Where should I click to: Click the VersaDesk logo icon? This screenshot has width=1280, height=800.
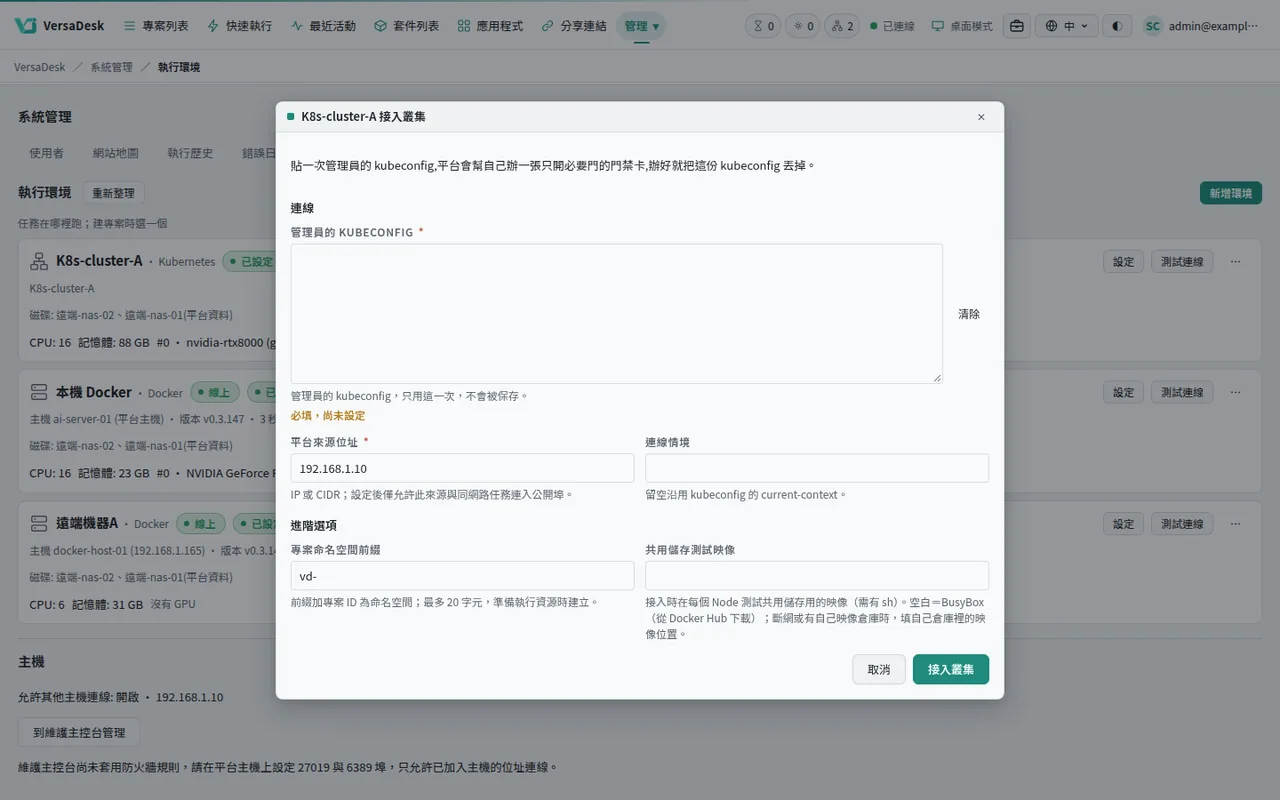pyautogui.click(x=26, y=26)
